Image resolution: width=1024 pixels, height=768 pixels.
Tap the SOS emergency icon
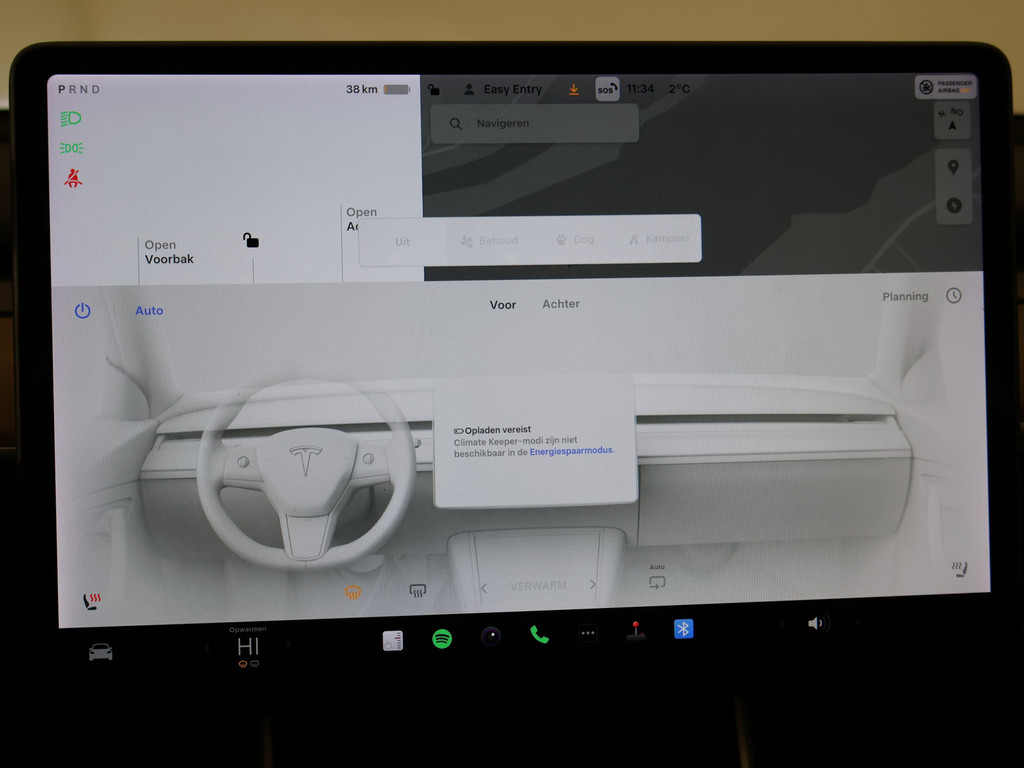pos(606,89)
